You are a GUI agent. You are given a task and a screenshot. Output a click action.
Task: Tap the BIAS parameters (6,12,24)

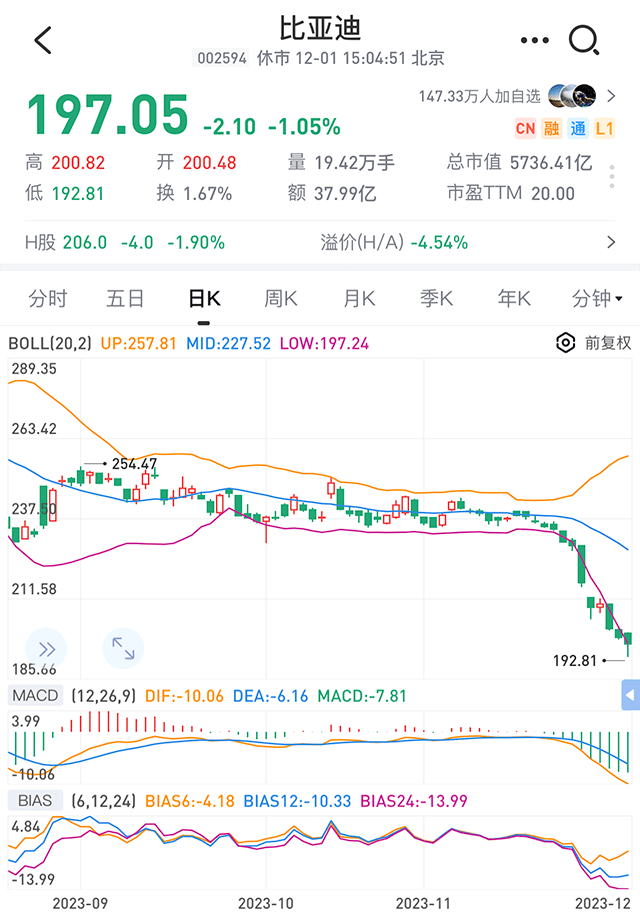[104, 801]
